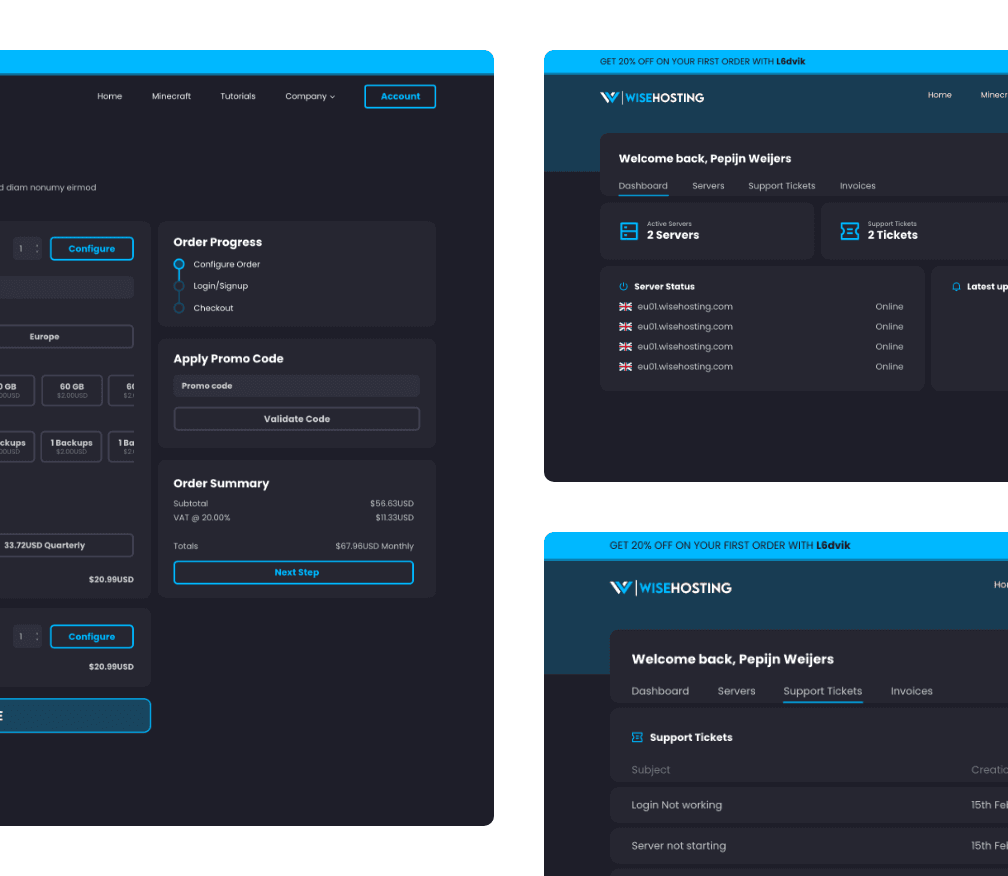Screen dimensions: 1008x876
Task: Select the Configure Order step circle
Action: [x=179, y=264]
